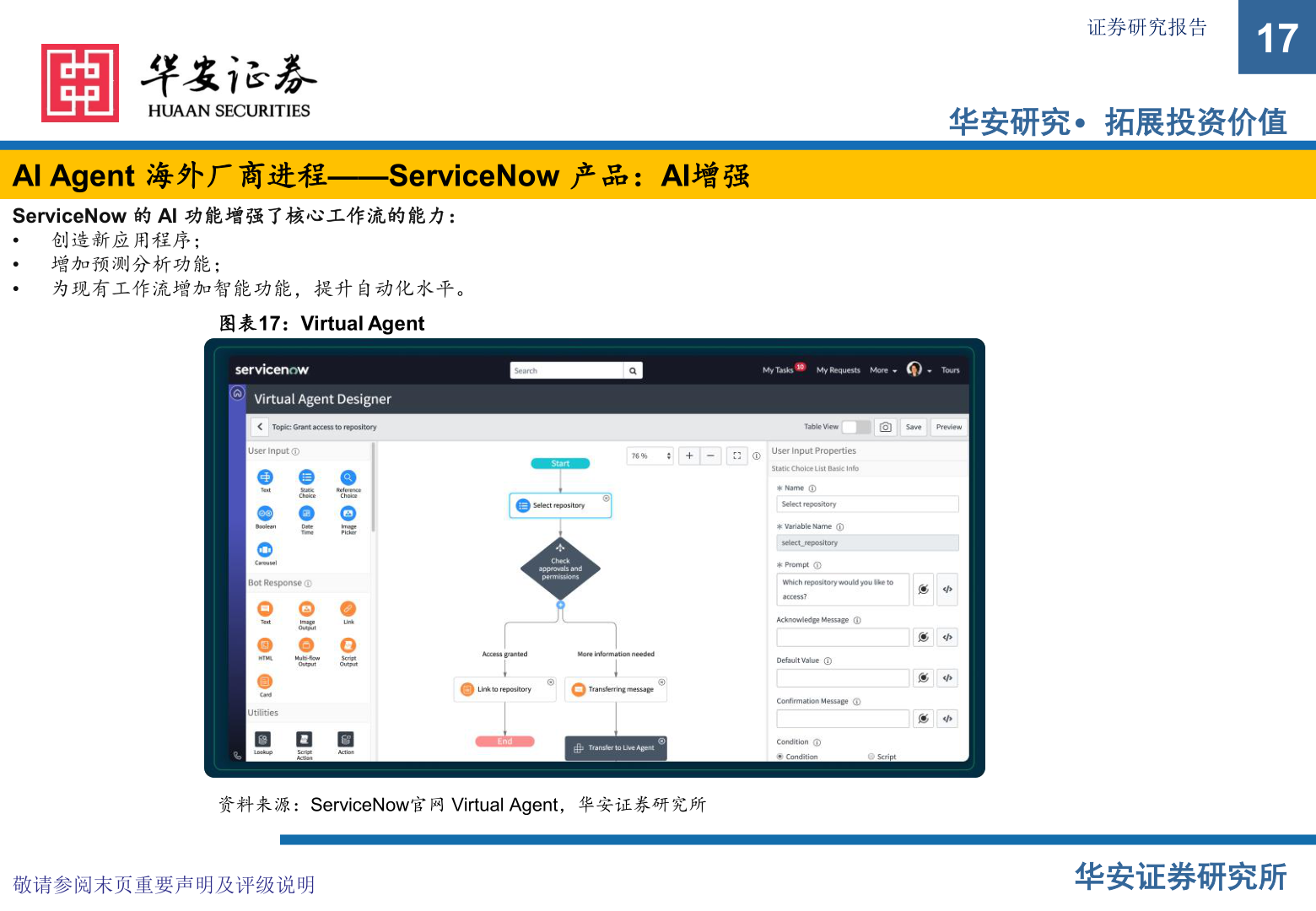Click the palette panel scrollbar
The height and width of the screenshot is (911, 1316).
pos(373,488)
